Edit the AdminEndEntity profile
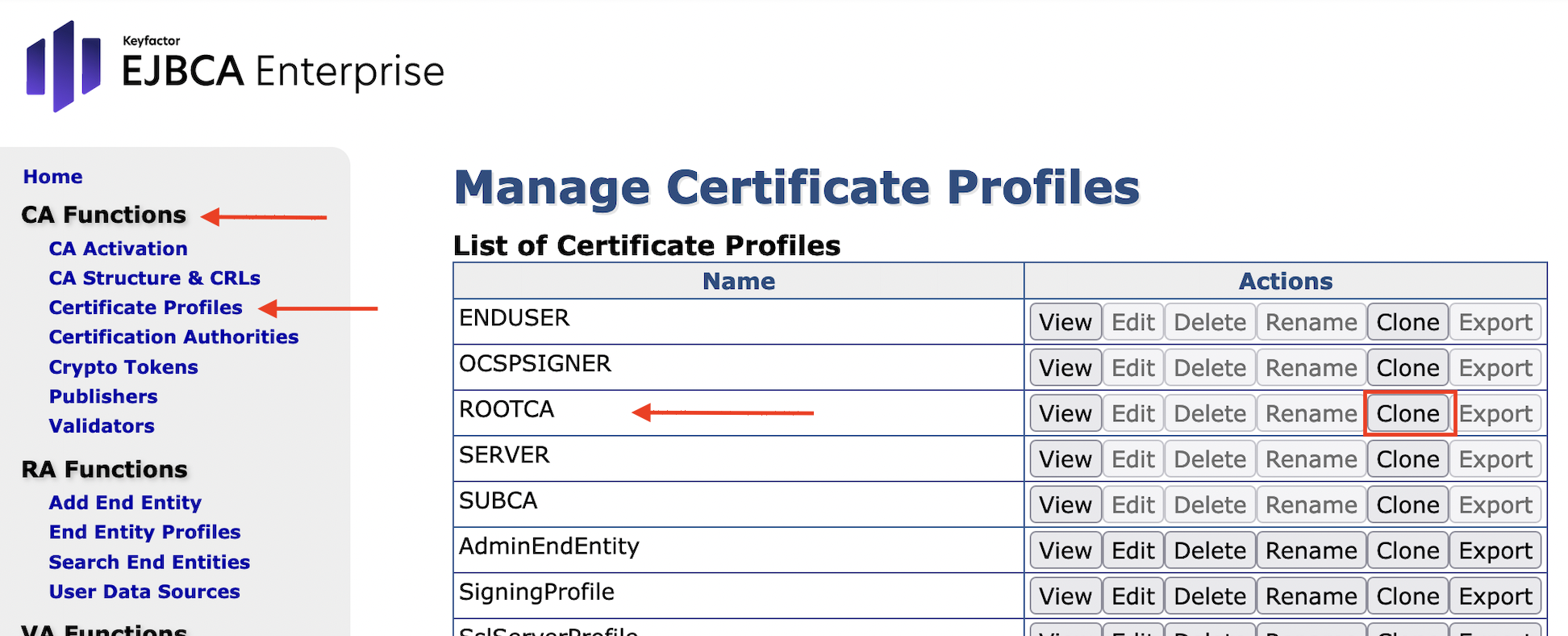 click(1133, 550)
